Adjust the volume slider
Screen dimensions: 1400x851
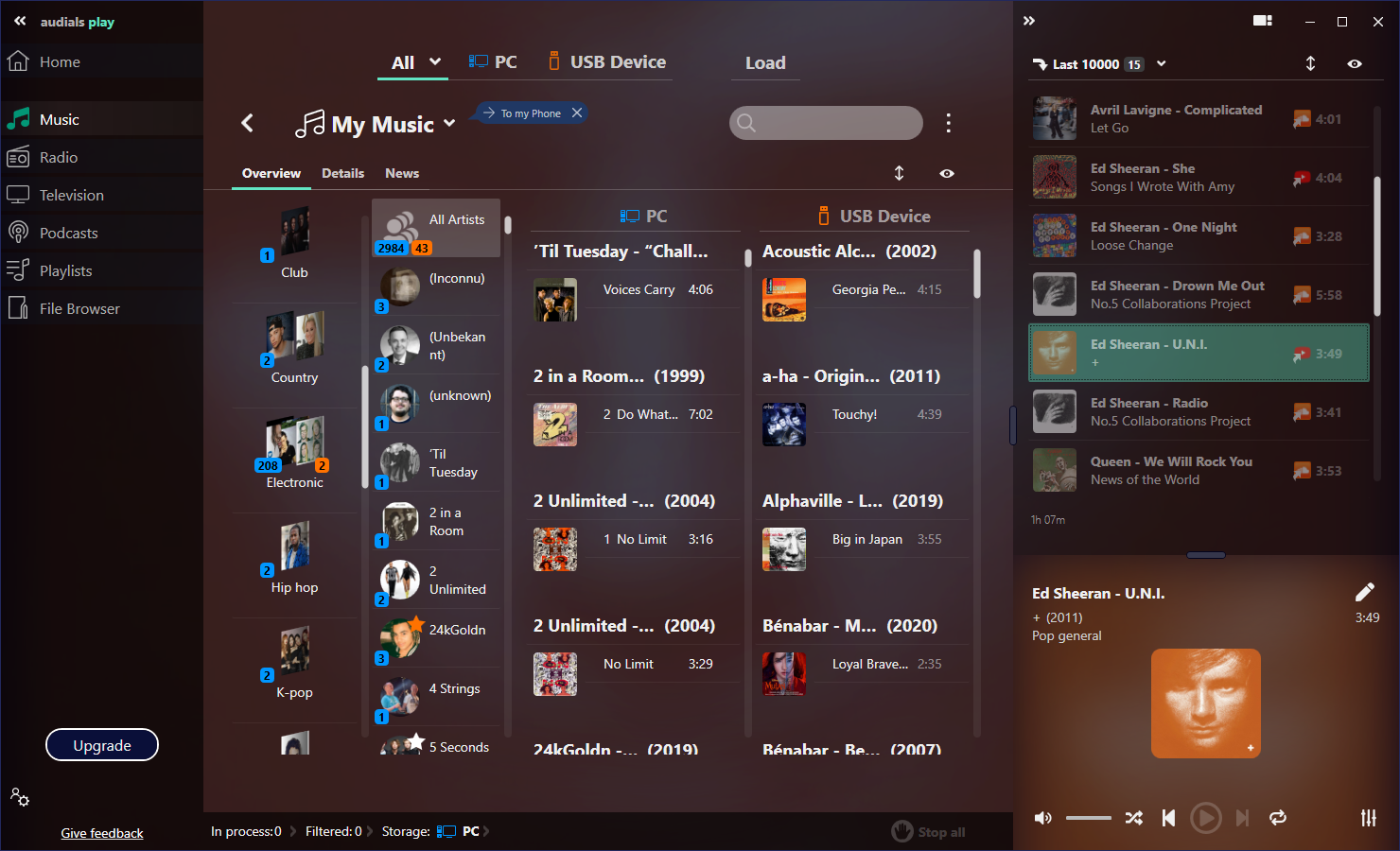tap(1088, 818)
